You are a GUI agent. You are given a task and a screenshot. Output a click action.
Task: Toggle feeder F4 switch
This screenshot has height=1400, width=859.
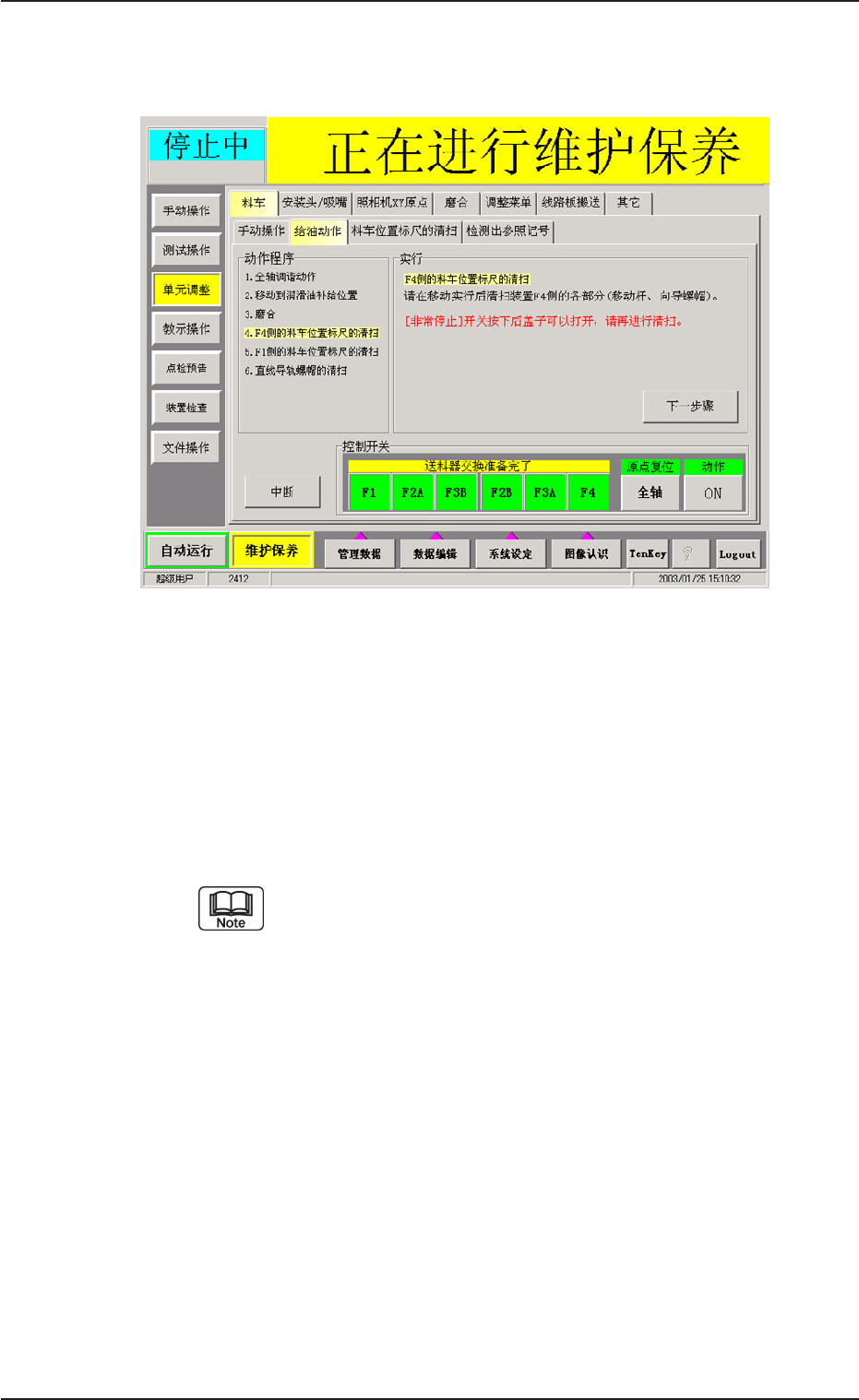(x=588, y=492)
